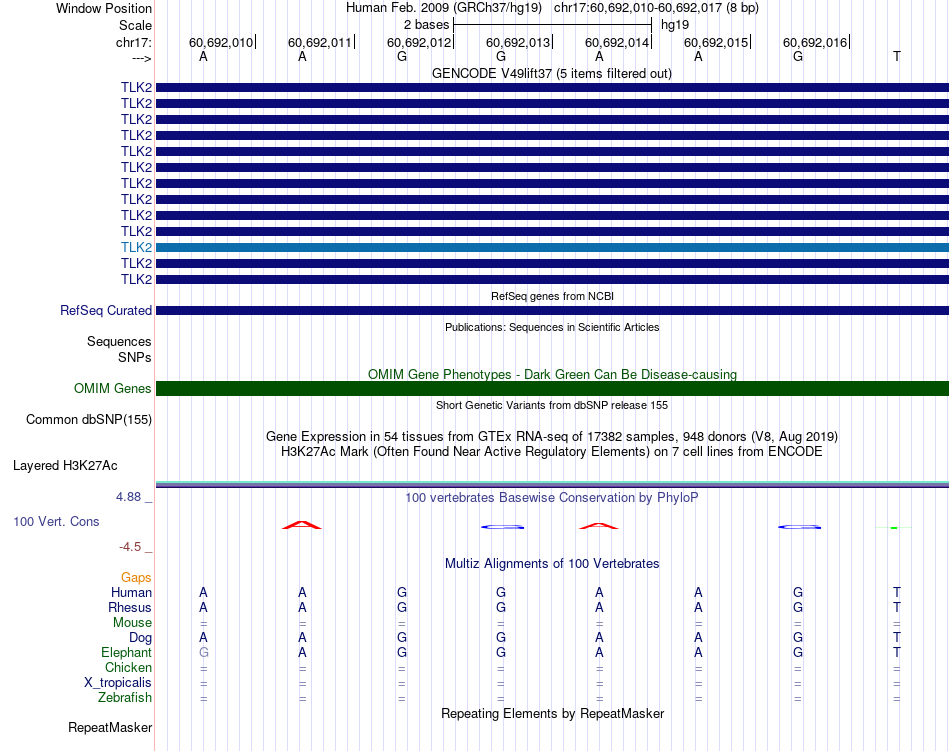Viewport: 950px width, 751px height.
Task: Click the GTEx Gene Expression track title
Action: pos(552,436)
